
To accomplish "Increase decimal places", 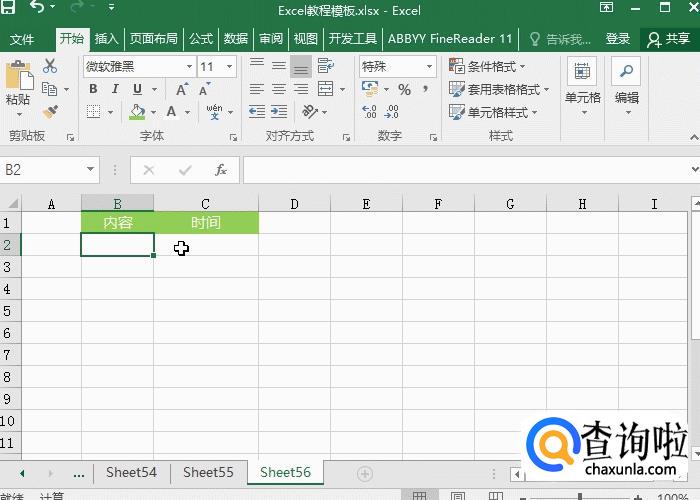I will coord(369,112).
